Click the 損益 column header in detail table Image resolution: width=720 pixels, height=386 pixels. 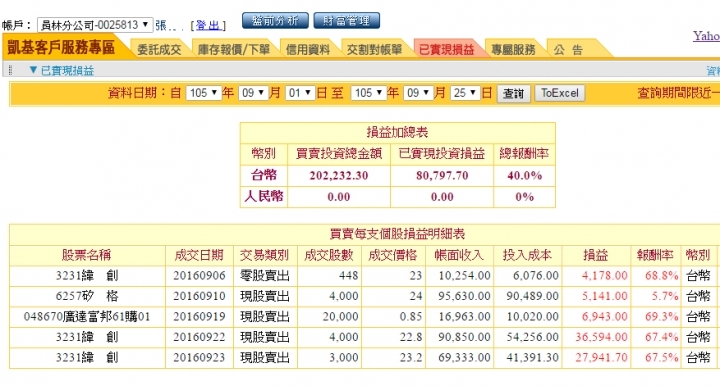tap(596, 255)
